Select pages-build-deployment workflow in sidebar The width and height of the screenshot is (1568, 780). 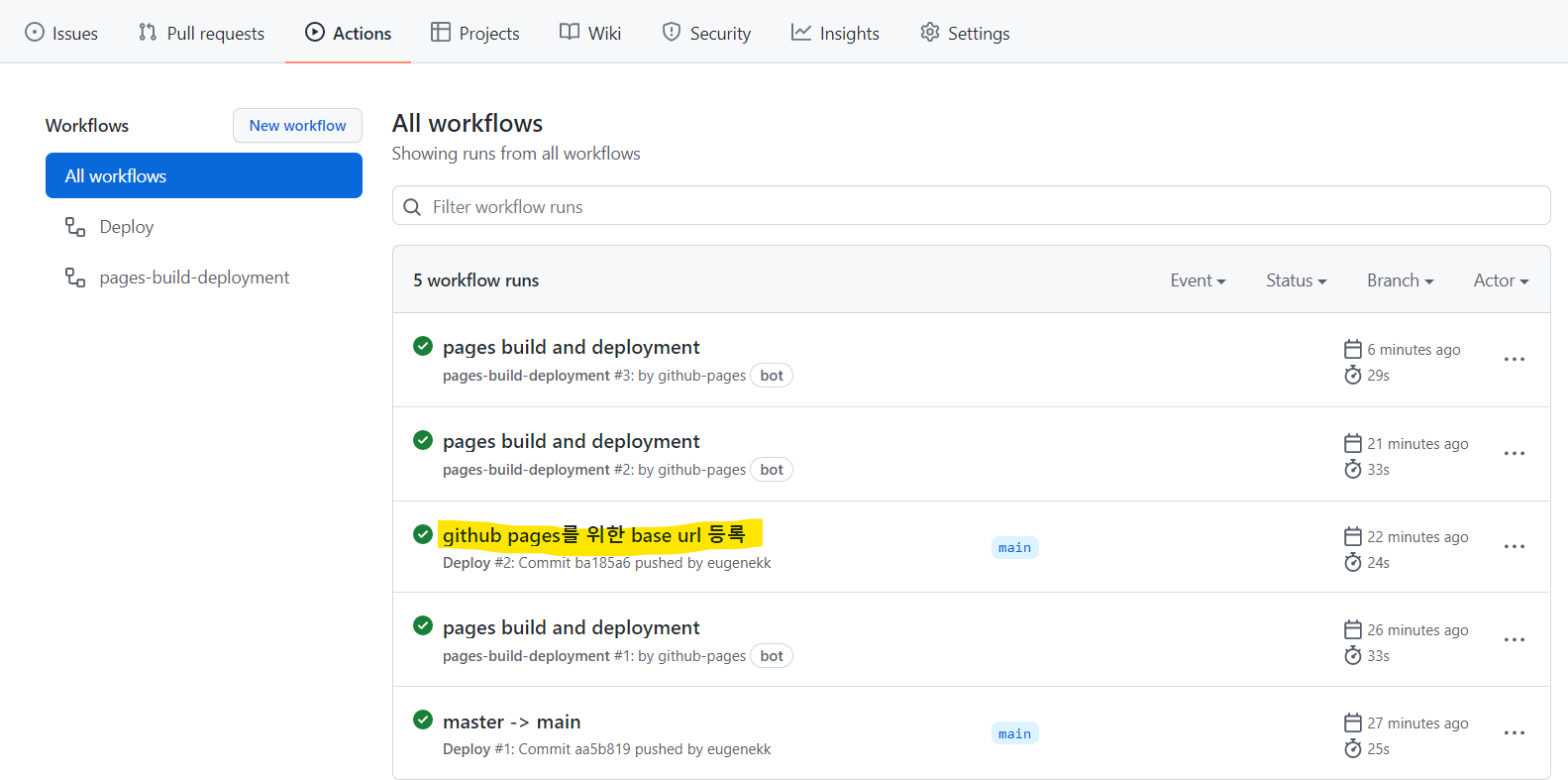[x=204, y=278]
